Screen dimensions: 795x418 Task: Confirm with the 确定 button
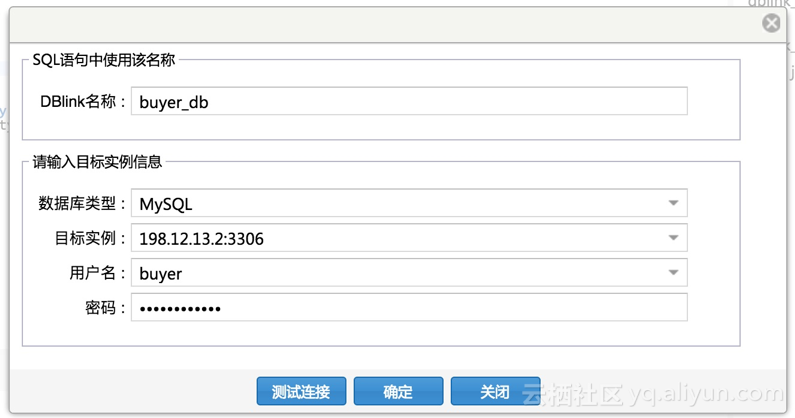click(x=398, y=391)
